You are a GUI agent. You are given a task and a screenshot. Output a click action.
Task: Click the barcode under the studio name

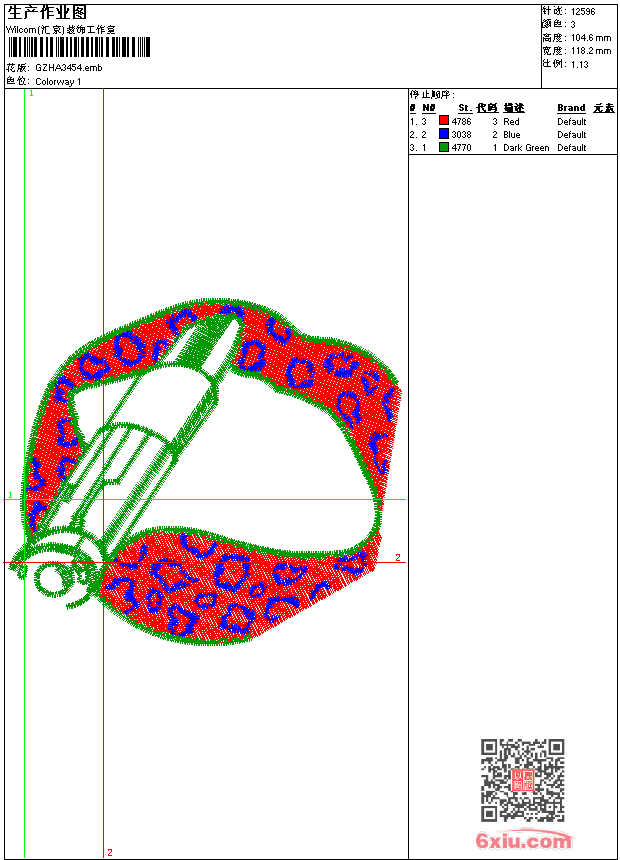(x=78, y=47)
